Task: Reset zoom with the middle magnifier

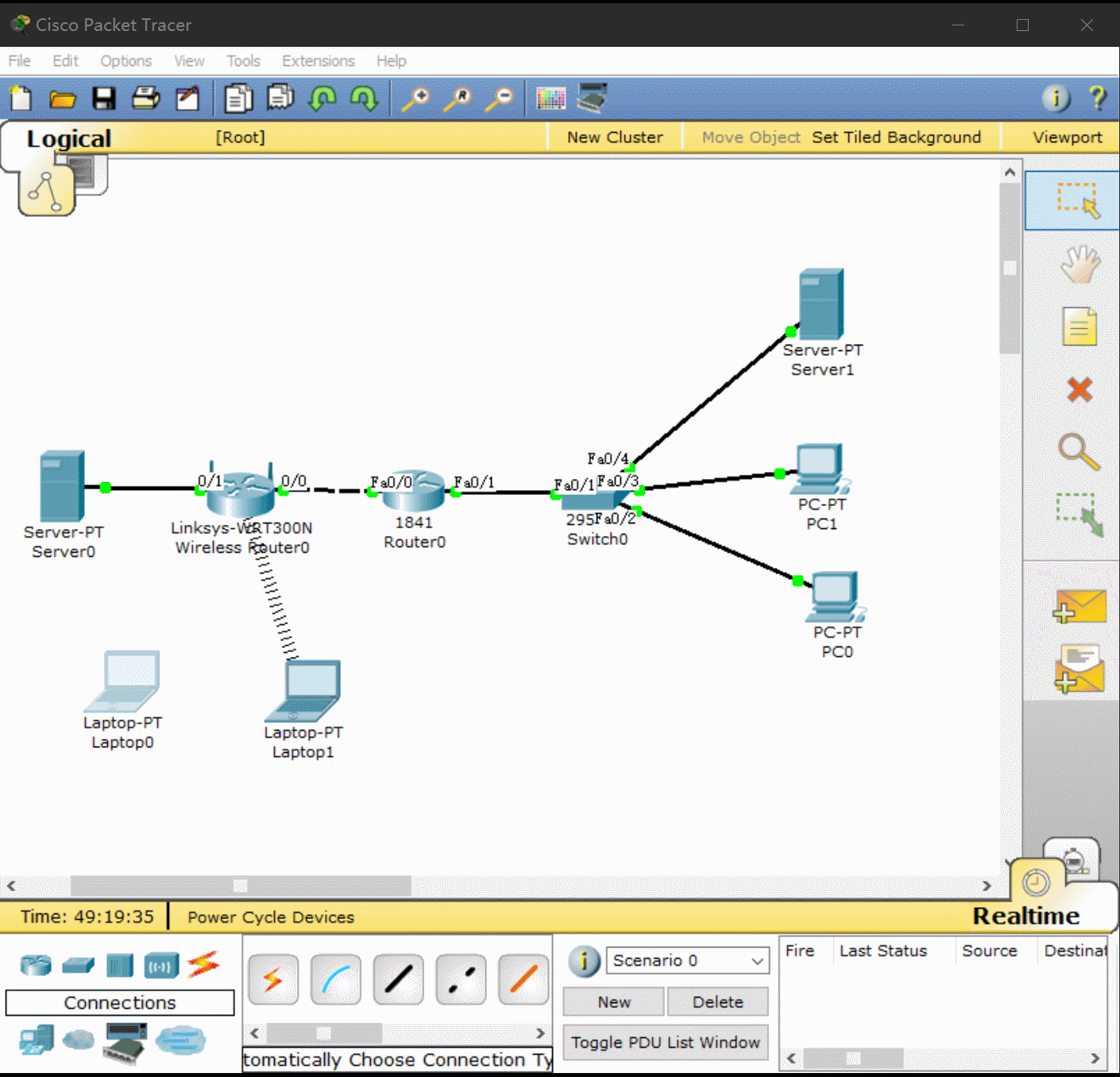Action: (458, 98)
